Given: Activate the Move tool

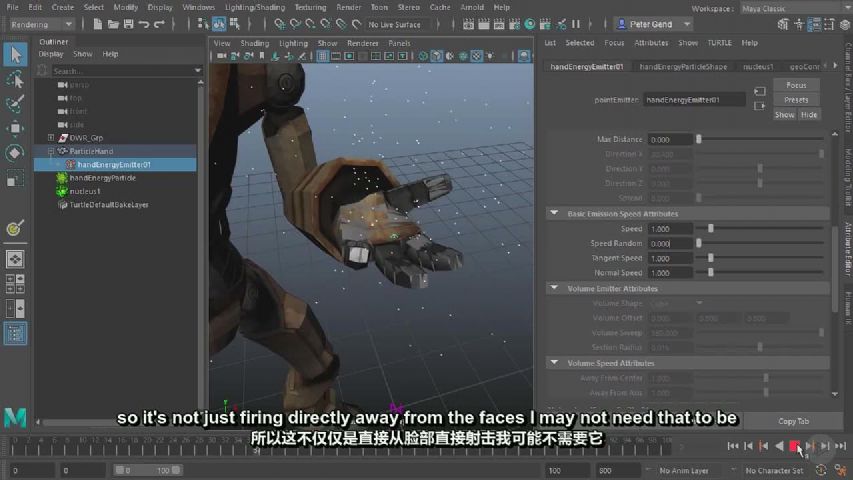Looking at the screenshot, I should pyautogui.click(x=15, y=128).
